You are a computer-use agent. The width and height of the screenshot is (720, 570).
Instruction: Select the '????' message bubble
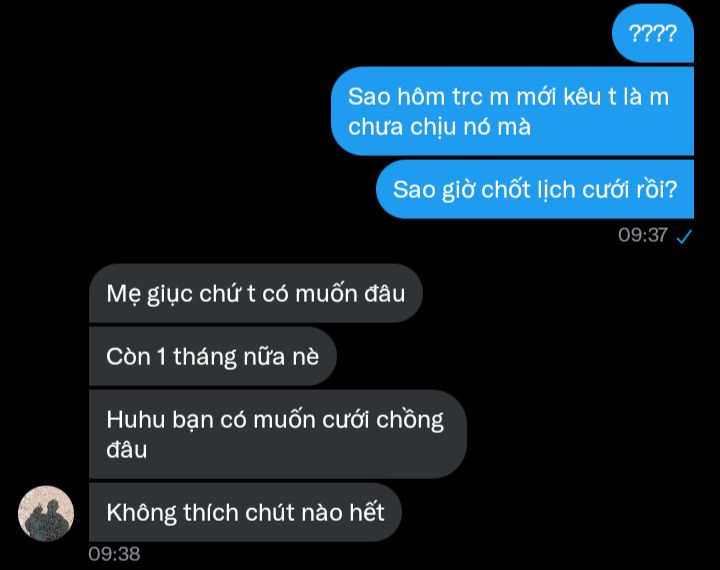[x=652, y=33]
